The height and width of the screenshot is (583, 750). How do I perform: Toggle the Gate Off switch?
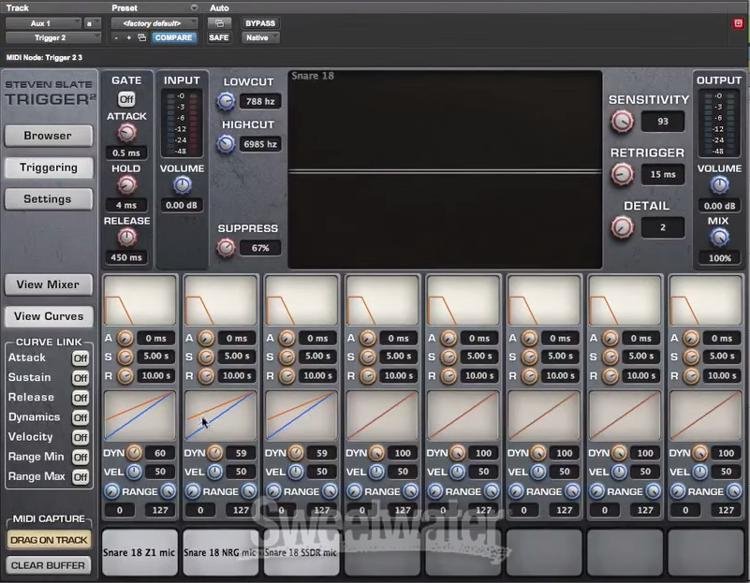coord(127,99)
